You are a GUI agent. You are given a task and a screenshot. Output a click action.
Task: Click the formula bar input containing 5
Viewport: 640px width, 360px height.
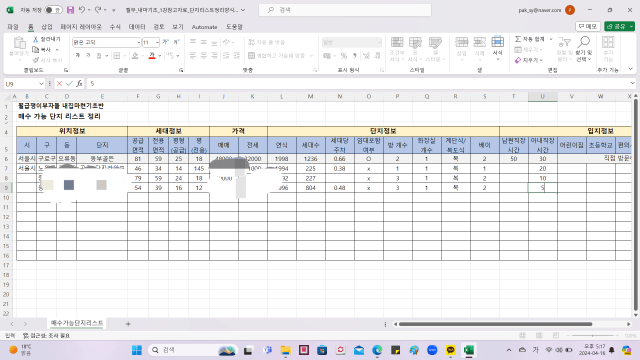357,84
